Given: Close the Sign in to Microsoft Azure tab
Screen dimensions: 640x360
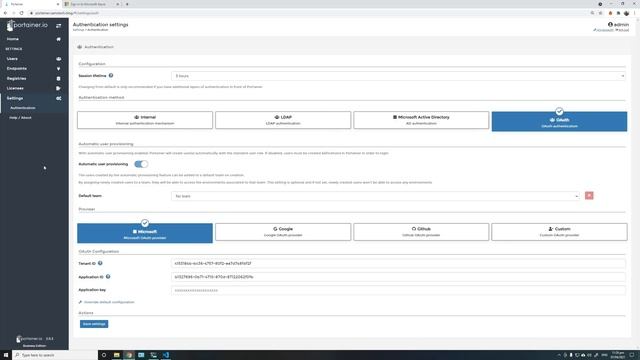Looking at the screenshot, I should [x=118, y=4].
